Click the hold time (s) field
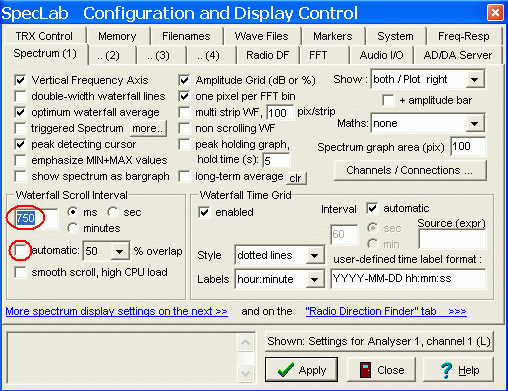Screen dimensions: 508x391 coord(276,161)
